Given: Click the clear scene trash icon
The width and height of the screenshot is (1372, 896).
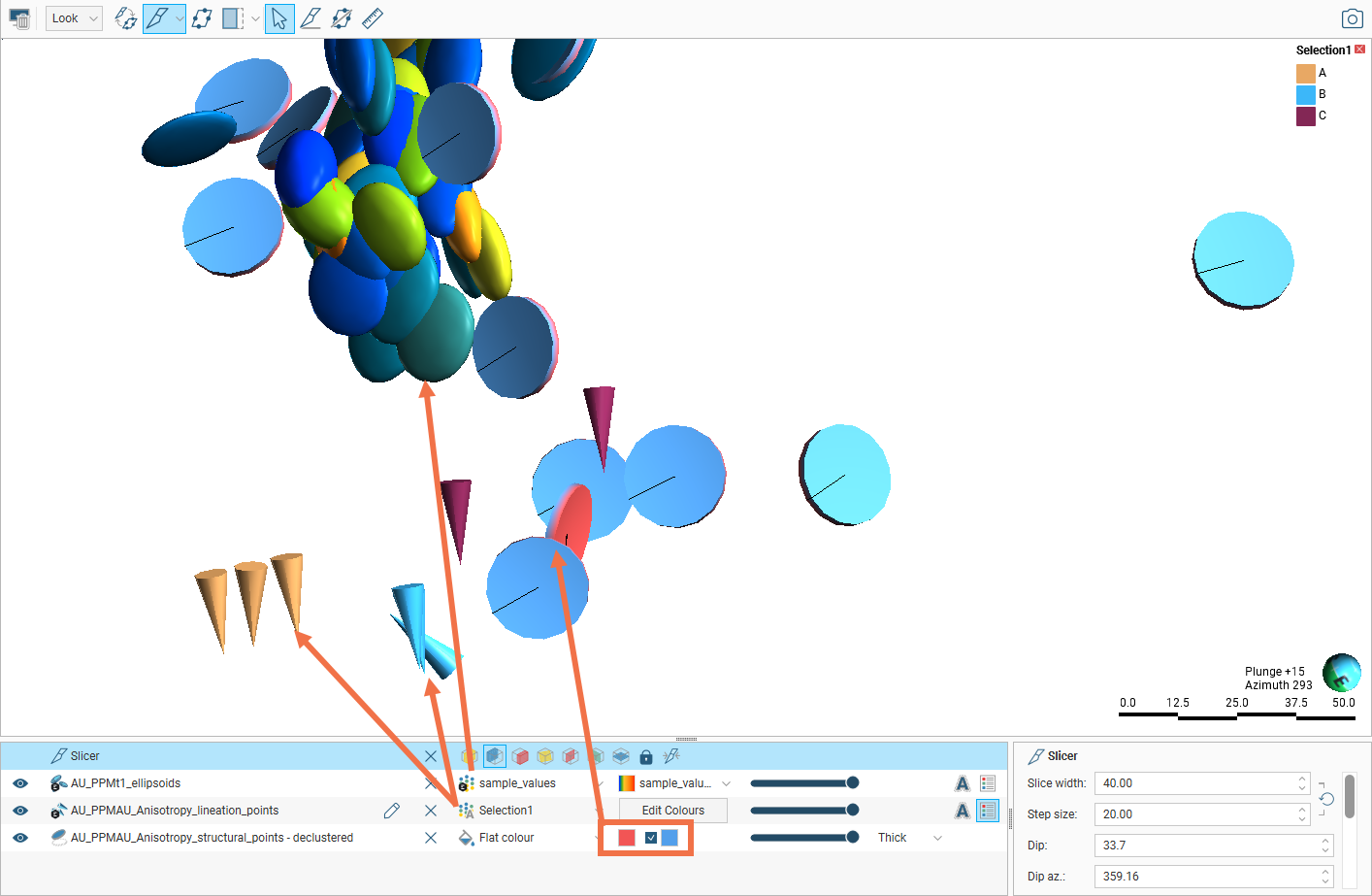Looking at the screenshot, I should click(19, 17).
